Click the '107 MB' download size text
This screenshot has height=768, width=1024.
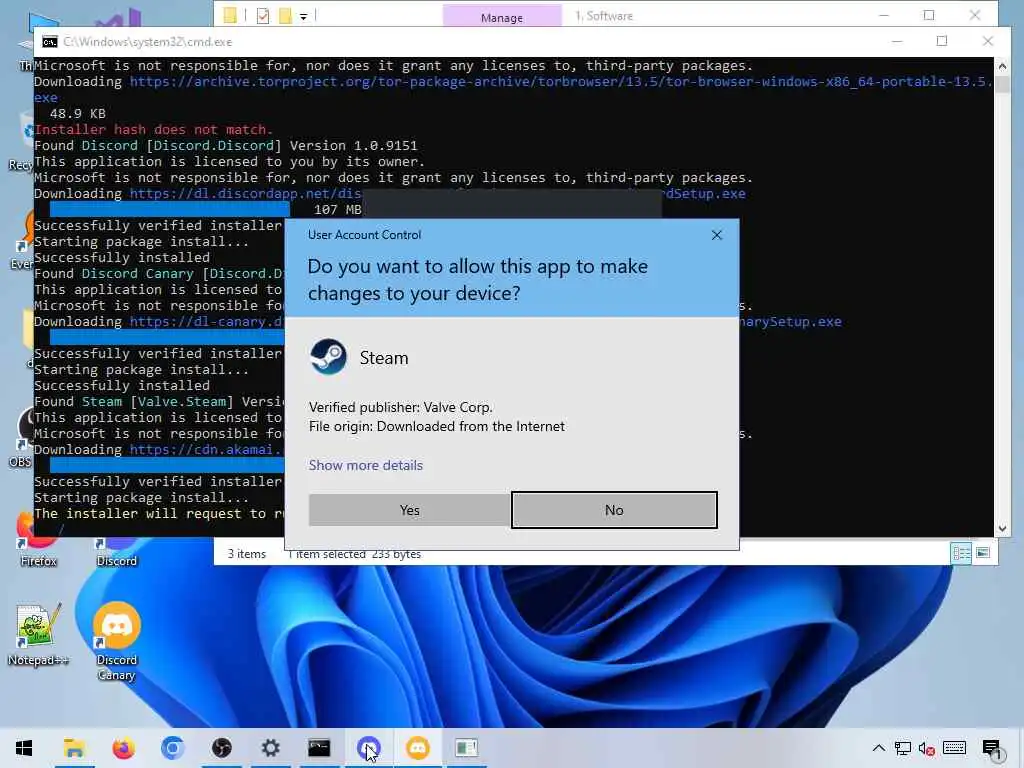click(x=338, y=210)
